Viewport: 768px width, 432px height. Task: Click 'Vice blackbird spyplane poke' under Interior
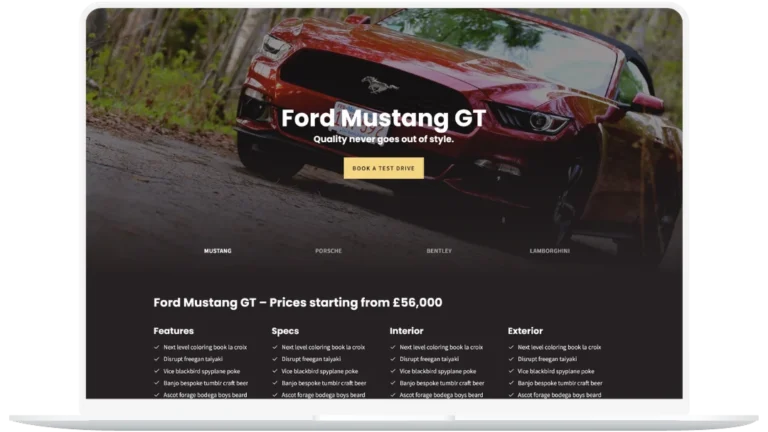point(438,371)
